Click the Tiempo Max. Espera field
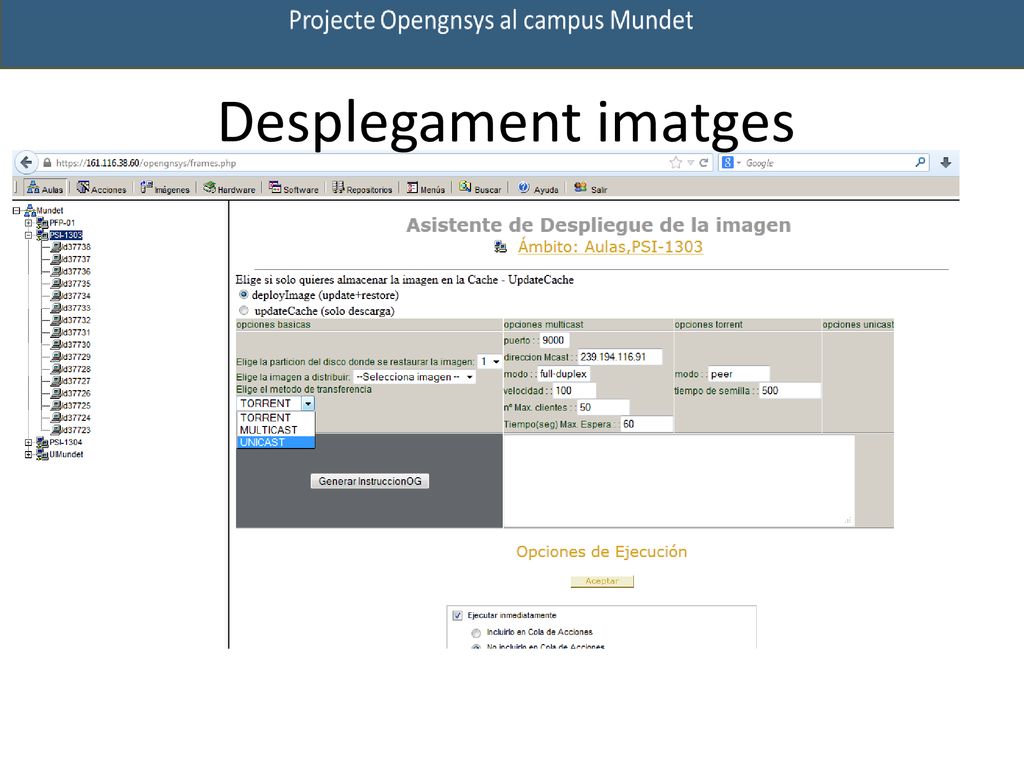Screen dimensions: 1024x768 coord(646,424)
